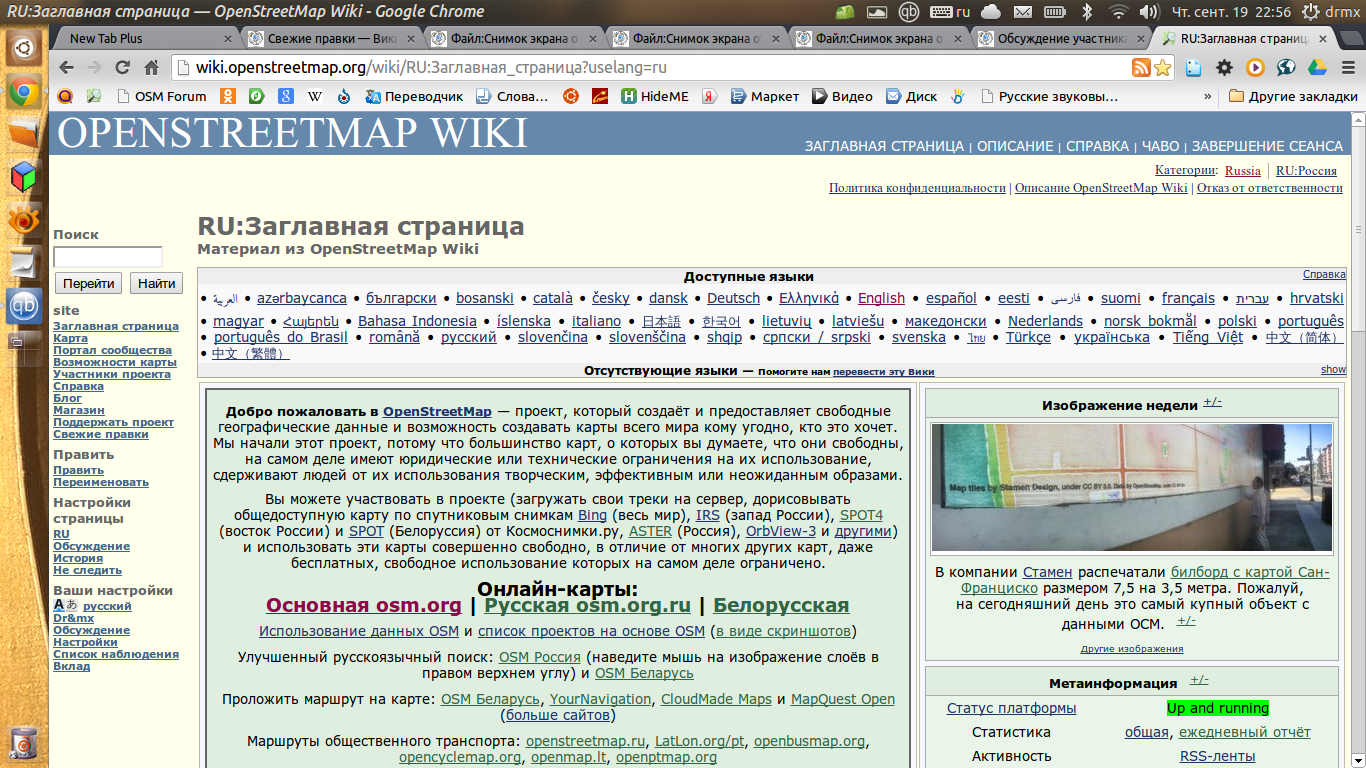The height and width of the screenshot is (768, 1366).
Task: Click the Перейти search button
Action: click(x=89, y=283)
